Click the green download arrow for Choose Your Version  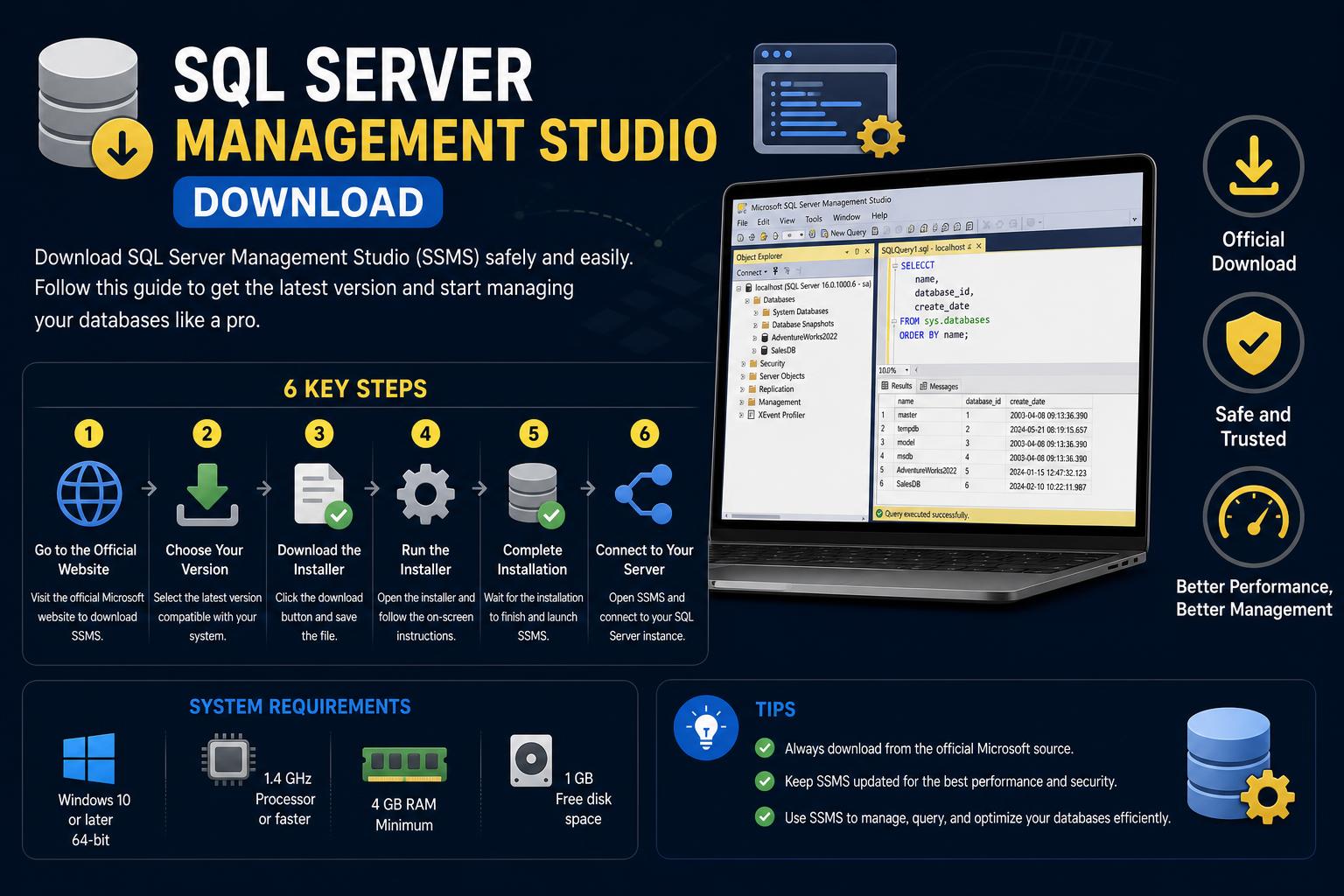coord(206,494)
